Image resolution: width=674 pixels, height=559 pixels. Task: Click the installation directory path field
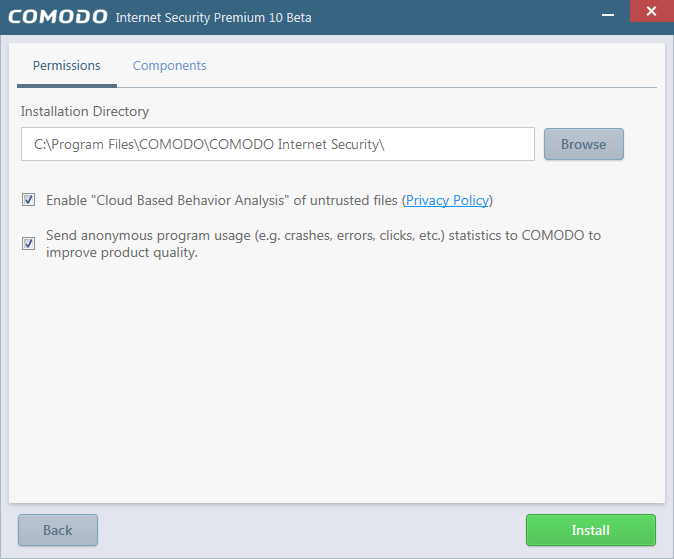coord(278,144)
